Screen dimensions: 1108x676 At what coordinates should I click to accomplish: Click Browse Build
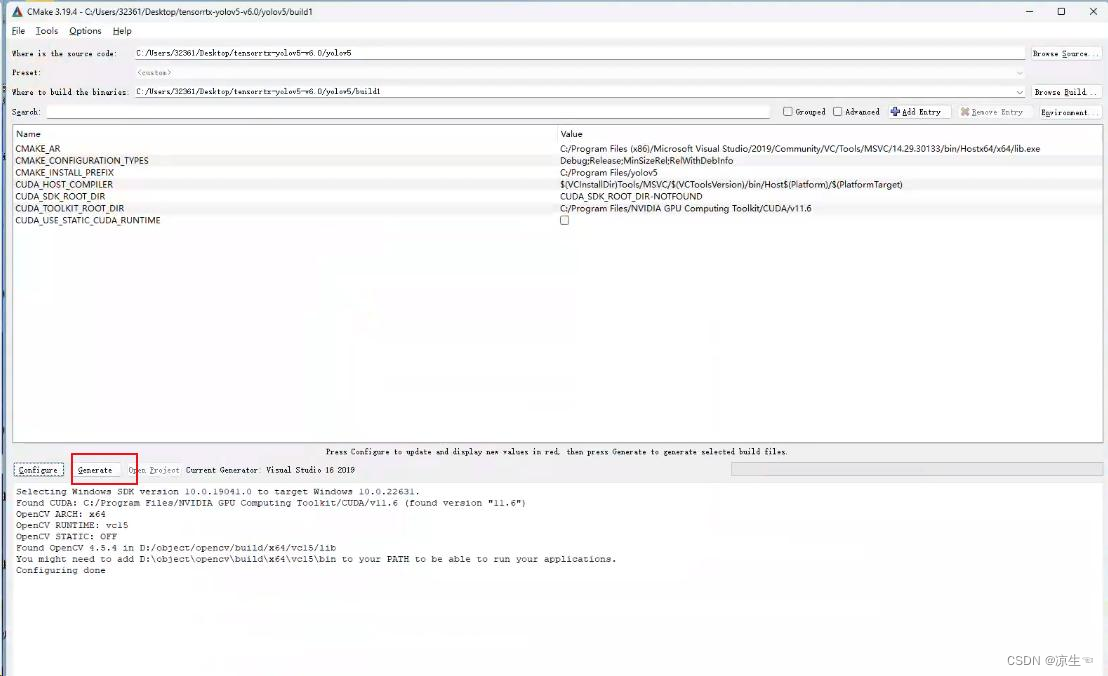pyautogui.click(x=1067, y=91)
